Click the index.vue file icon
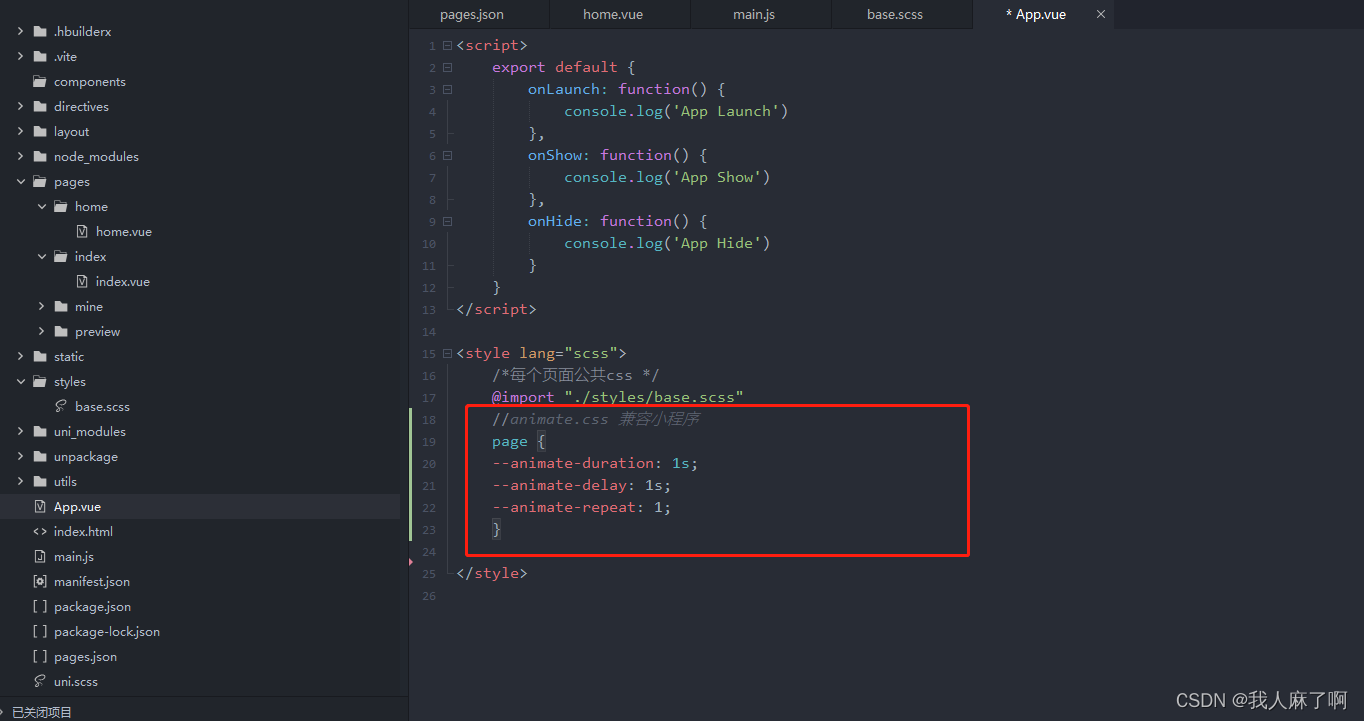 point(82,282)
